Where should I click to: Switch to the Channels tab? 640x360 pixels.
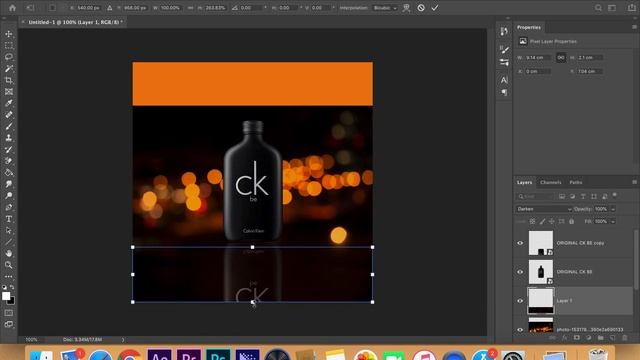click(551, 182)
